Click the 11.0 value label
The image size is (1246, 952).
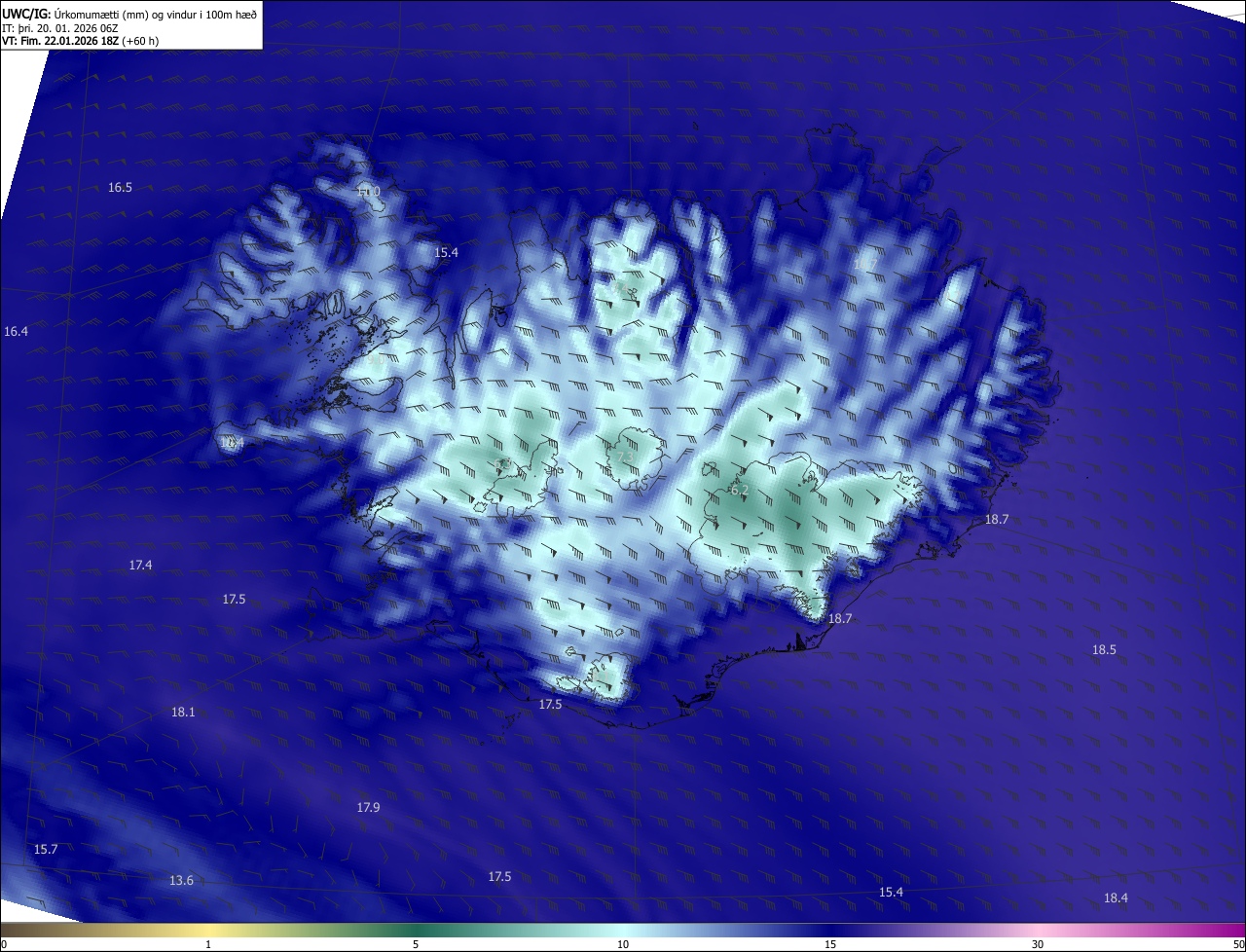click(368, 192)
